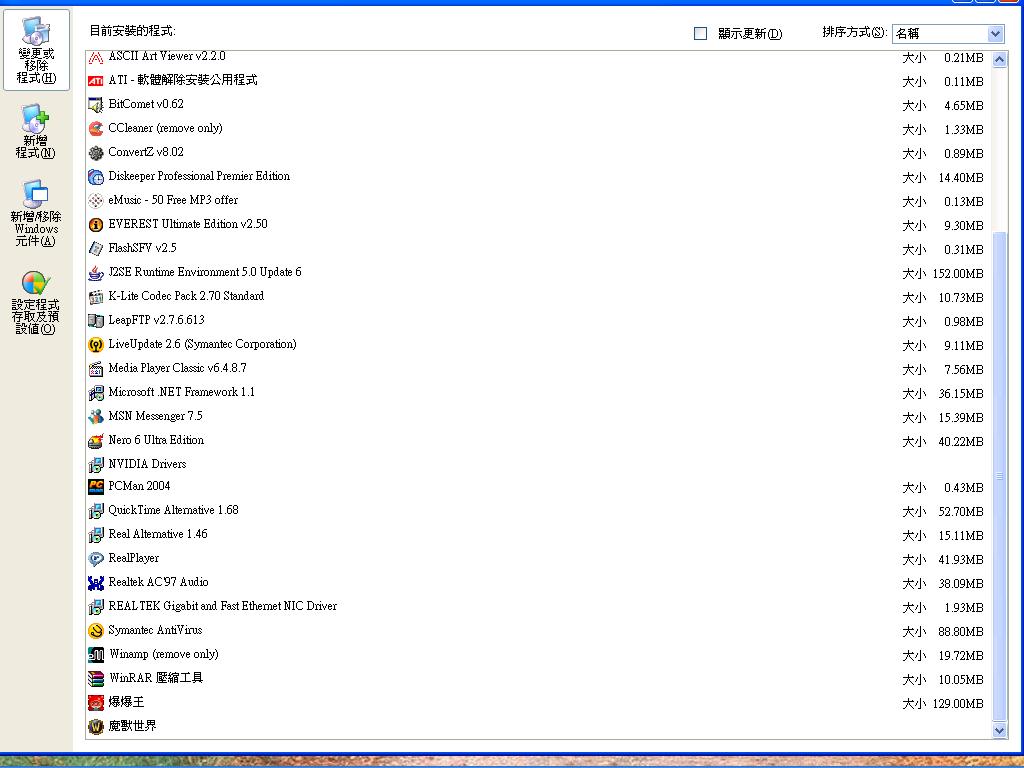This screenshot has width=1024, height=768.
Task: Click the Realtek AC'97 Audio icon
Action: [x=95, y=583]
